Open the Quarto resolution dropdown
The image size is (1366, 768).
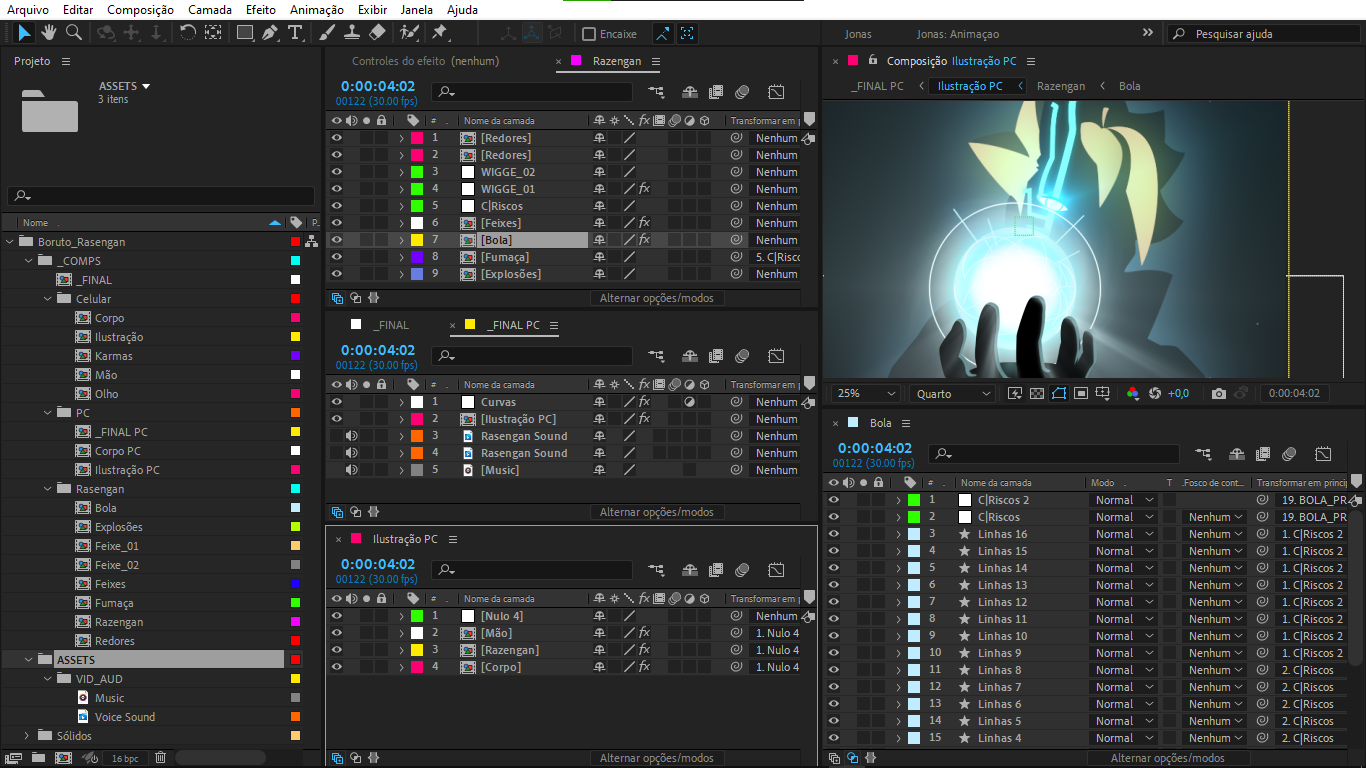(952, 394)
